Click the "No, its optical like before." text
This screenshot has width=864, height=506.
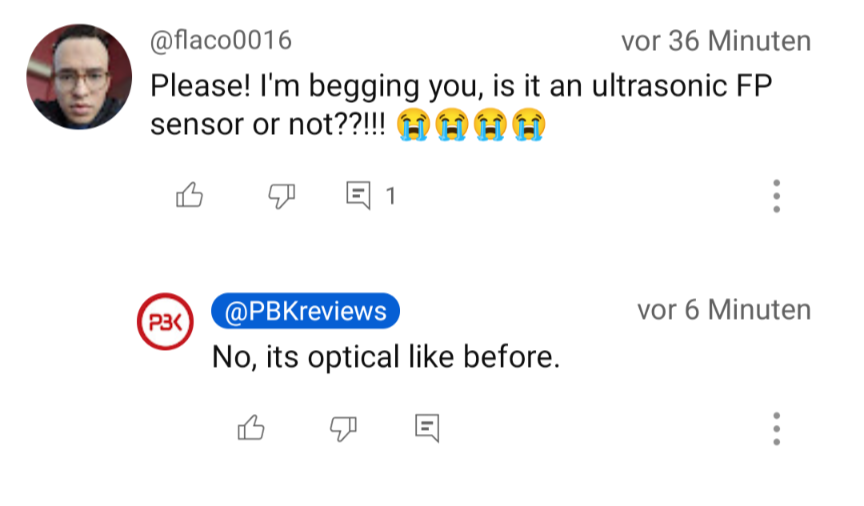[x=386, y=356]
